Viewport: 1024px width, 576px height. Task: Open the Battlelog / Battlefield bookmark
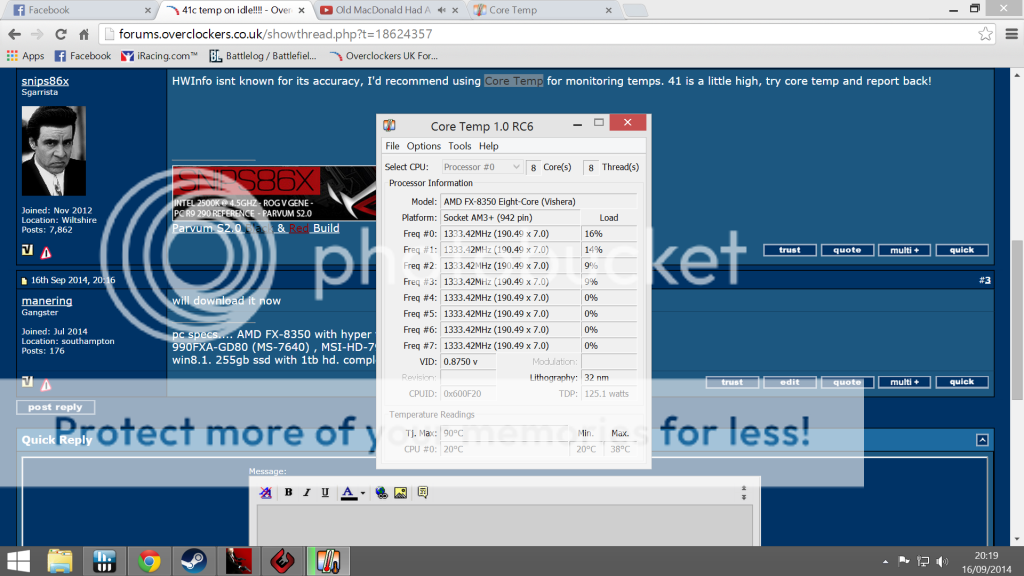point(263,56)
